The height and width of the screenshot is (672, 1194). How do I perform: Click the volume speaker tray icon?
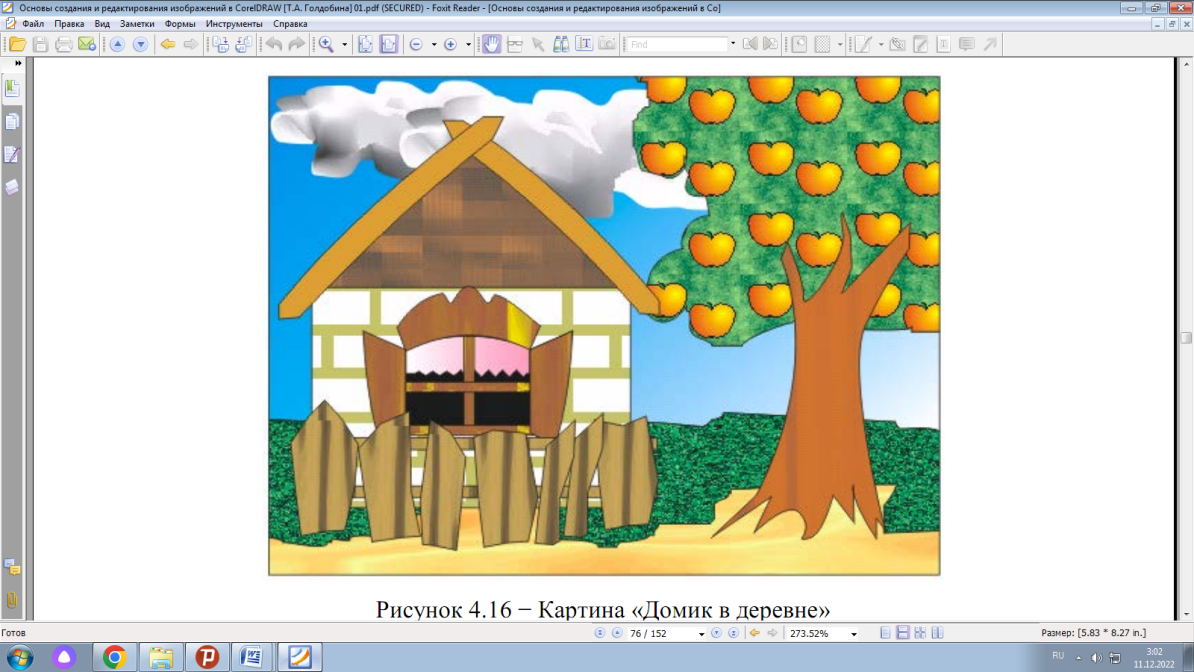(x=1097, y=658)
